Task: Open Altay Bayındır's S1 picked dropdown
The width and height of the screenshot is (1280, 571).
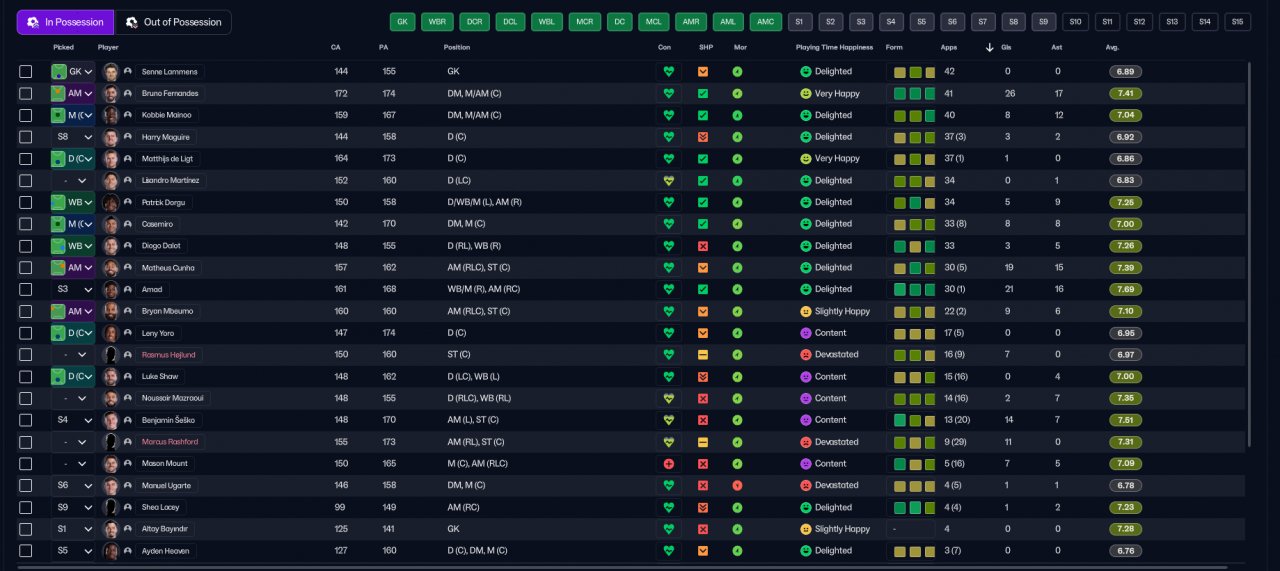Action: (73, 529)
